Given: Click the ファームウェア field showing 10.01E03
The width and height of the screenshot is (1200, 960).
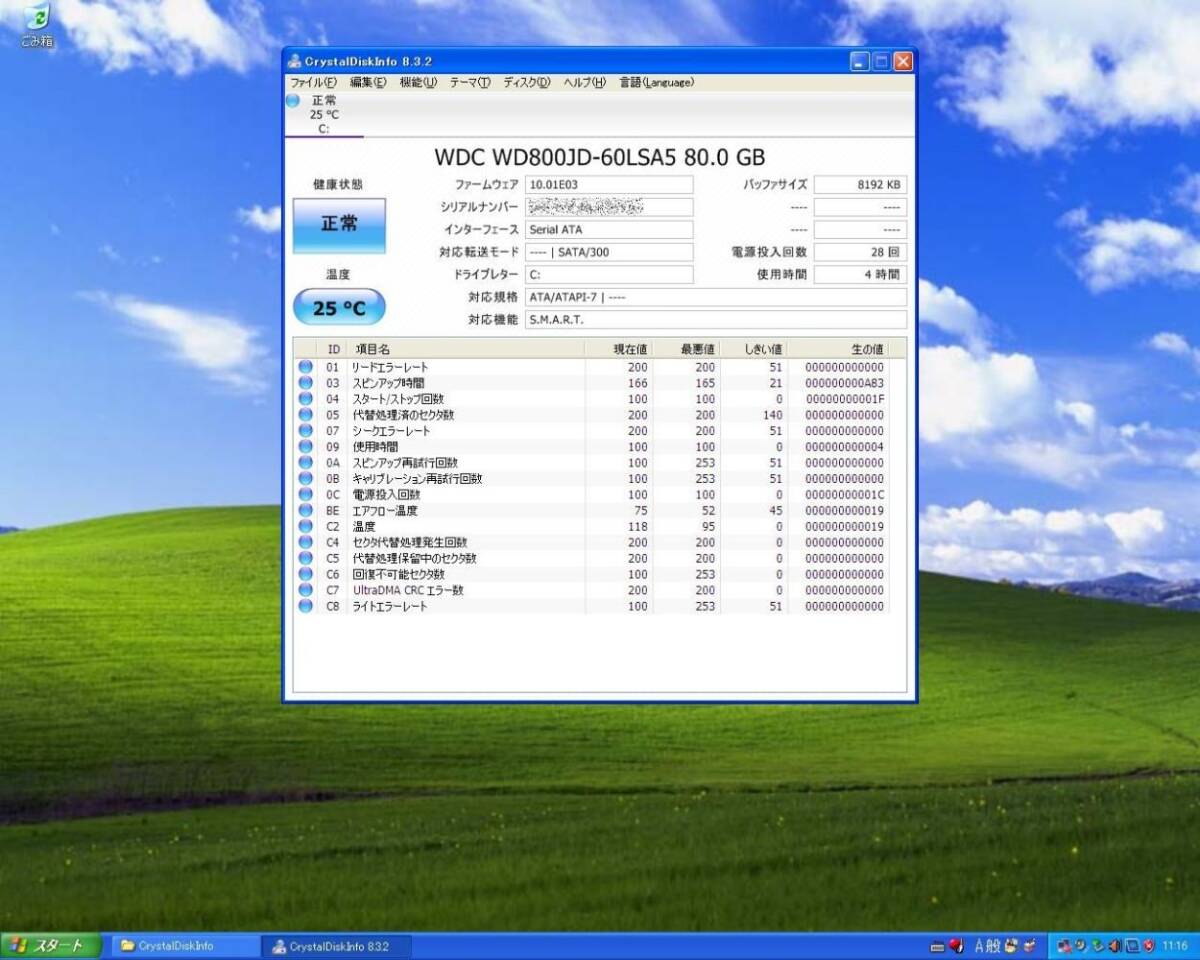Looking at the screenshot, I should [x=609, y=185].
